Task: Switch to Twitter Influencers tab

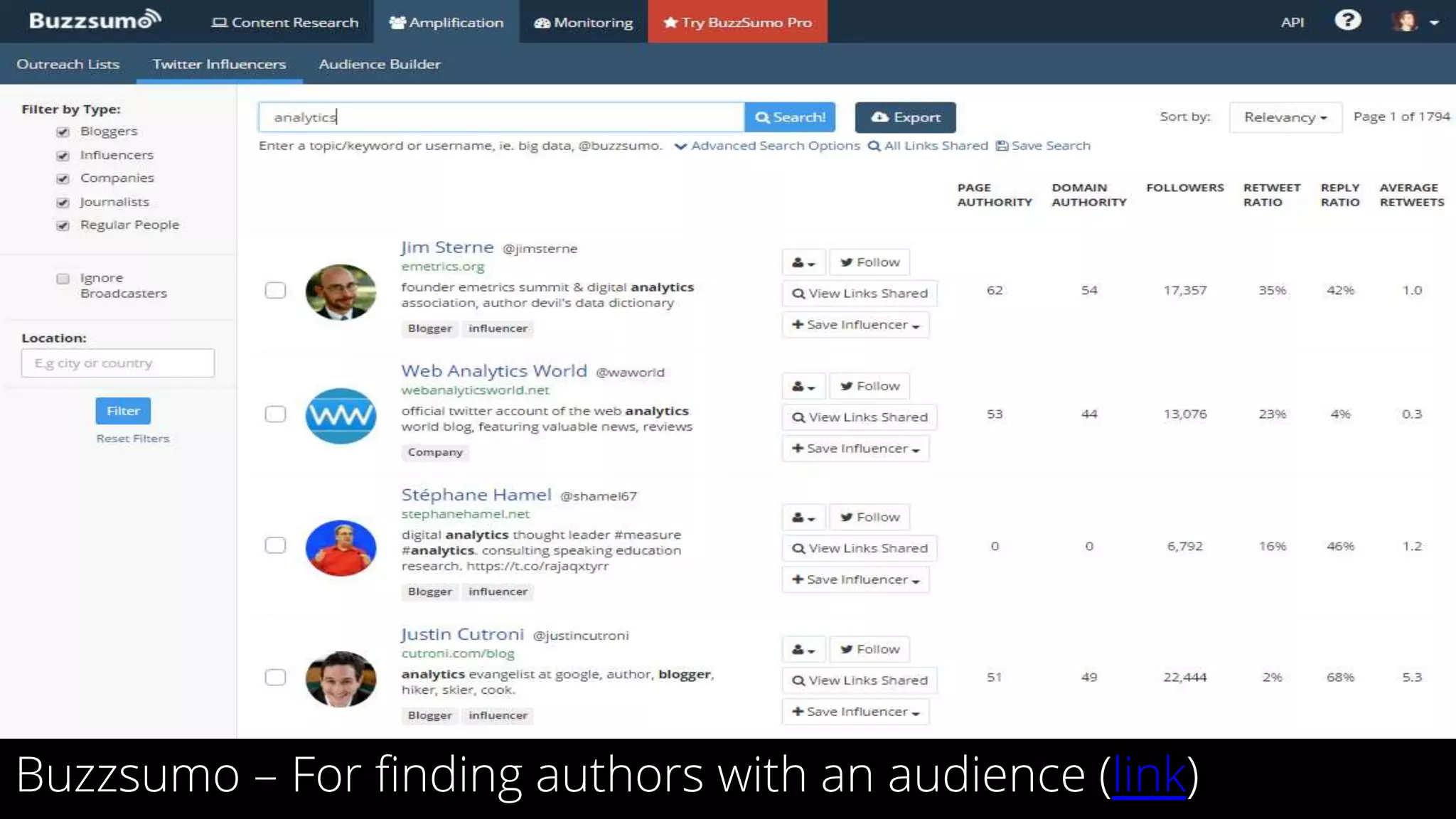Action: [x=220, y=64]
